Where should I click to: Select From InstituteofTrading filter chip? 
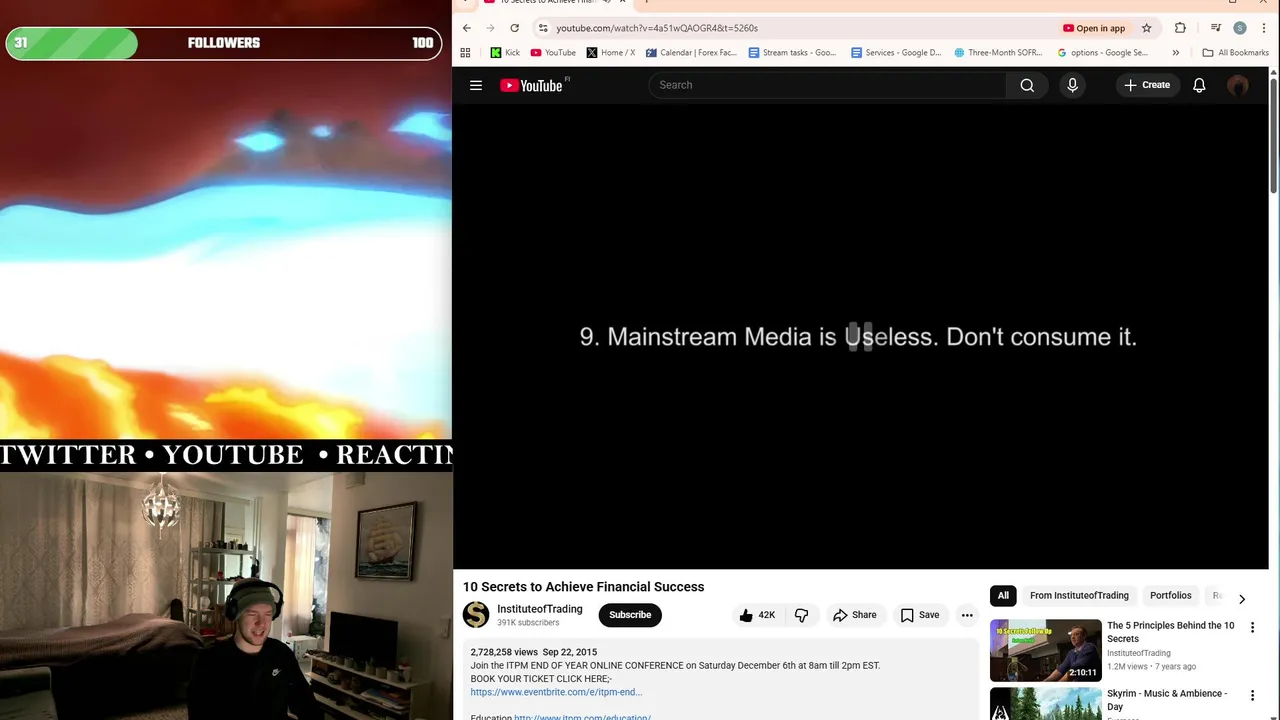pos(1079,595)
